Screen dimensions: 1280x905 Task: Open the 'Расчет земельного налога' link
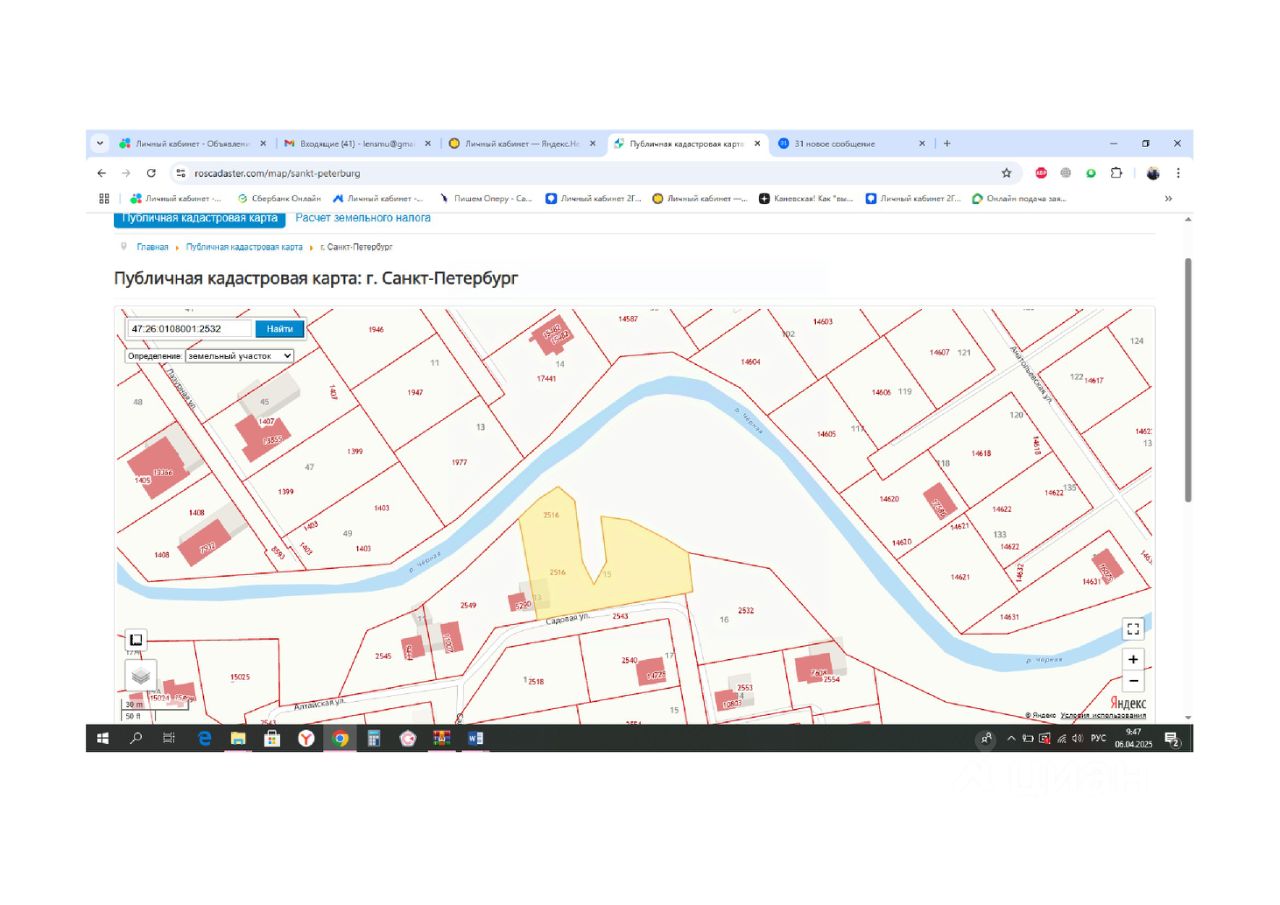[363, 218]
